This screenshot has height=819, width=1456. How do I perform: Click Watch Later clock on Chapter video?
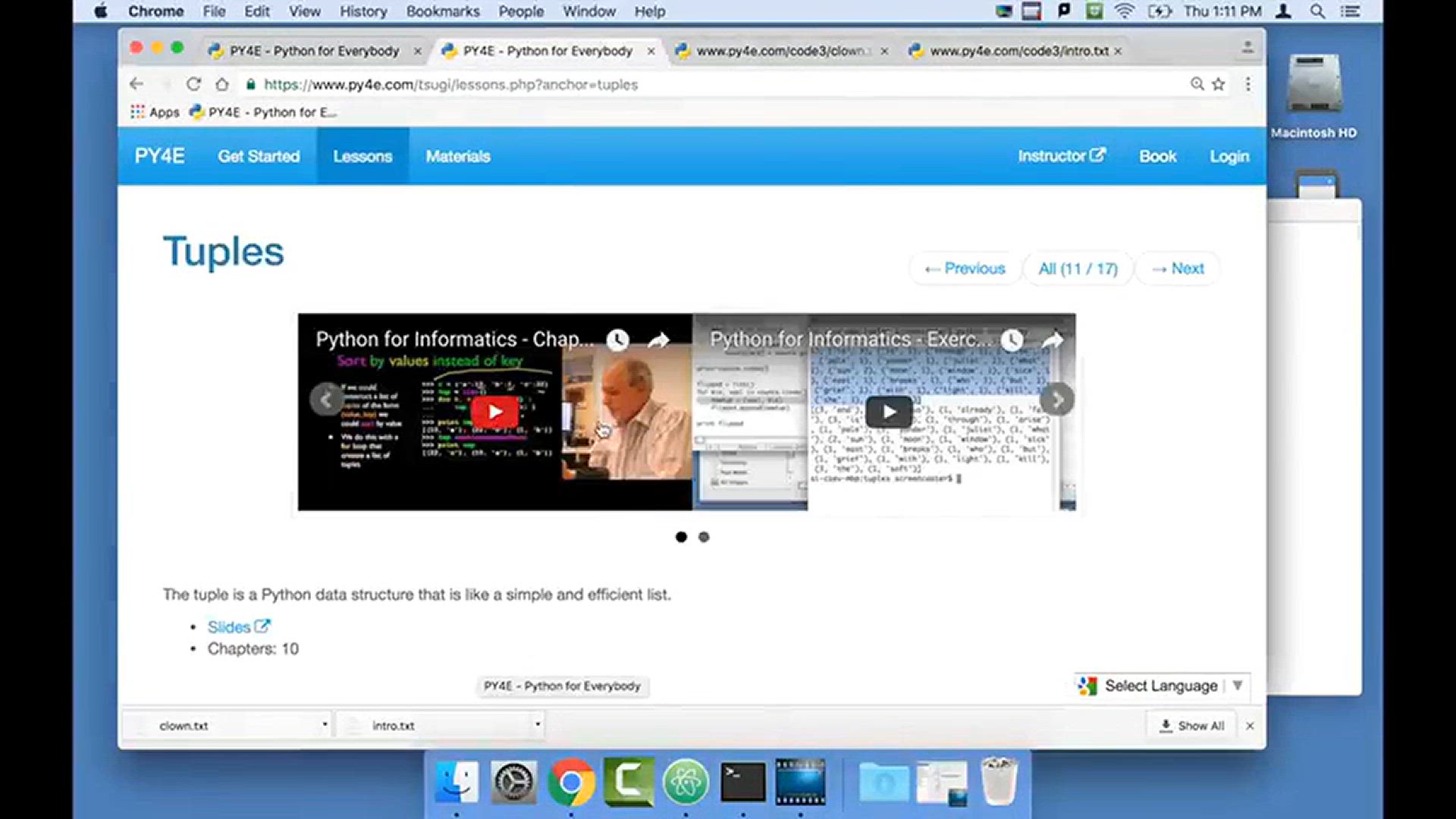tap(618, 340)
